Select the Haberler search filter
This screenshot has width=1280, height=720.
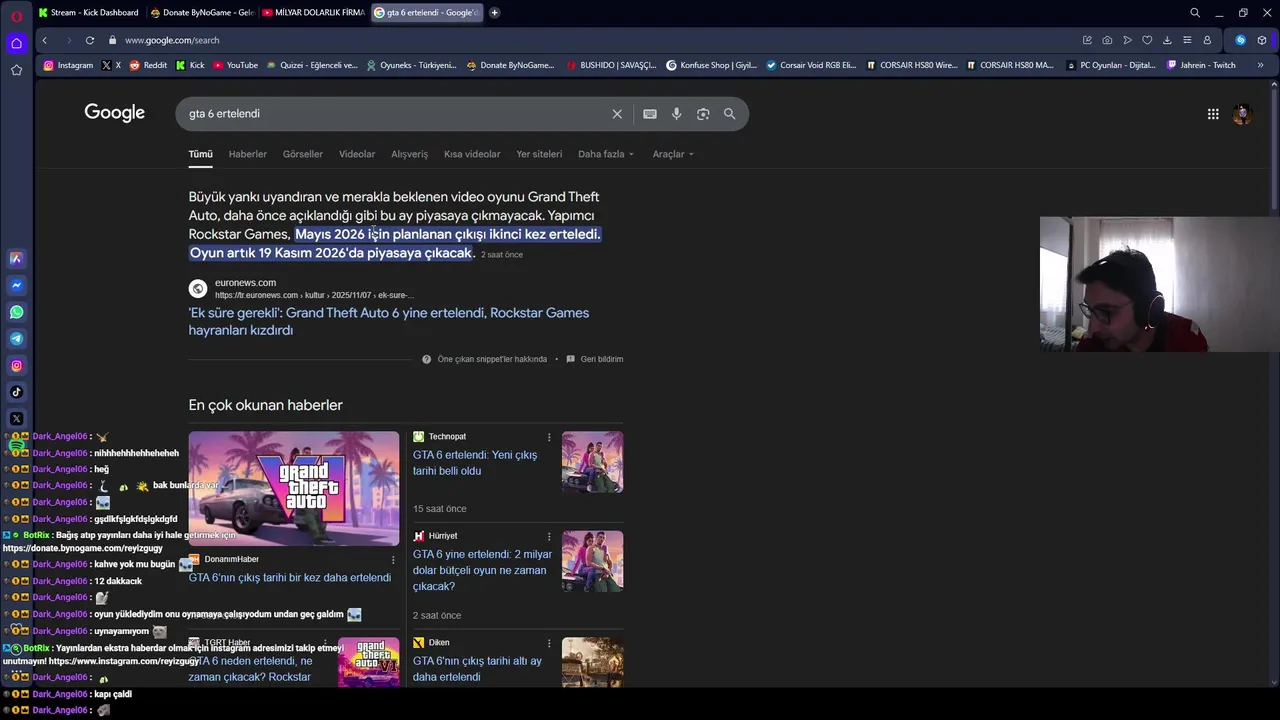coord(247,154)
